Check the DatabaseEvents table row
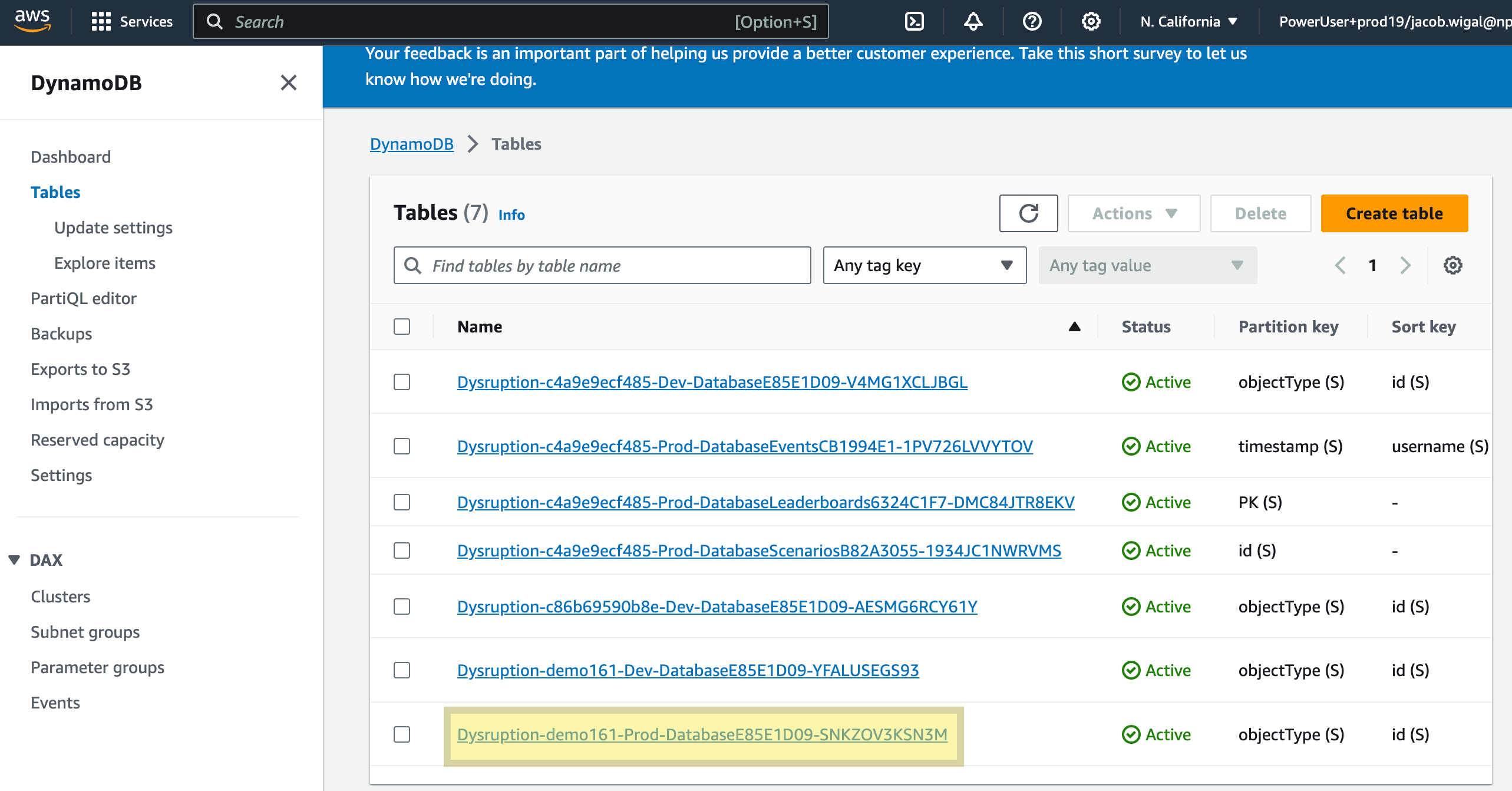Screen dimensions: 1512x791 (402, 446)
